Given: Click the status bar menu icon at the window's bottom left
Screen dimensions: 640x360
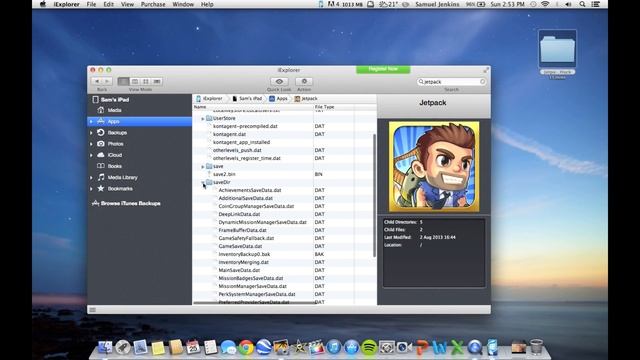Looking at the screenshot, I should pos(93,310).
